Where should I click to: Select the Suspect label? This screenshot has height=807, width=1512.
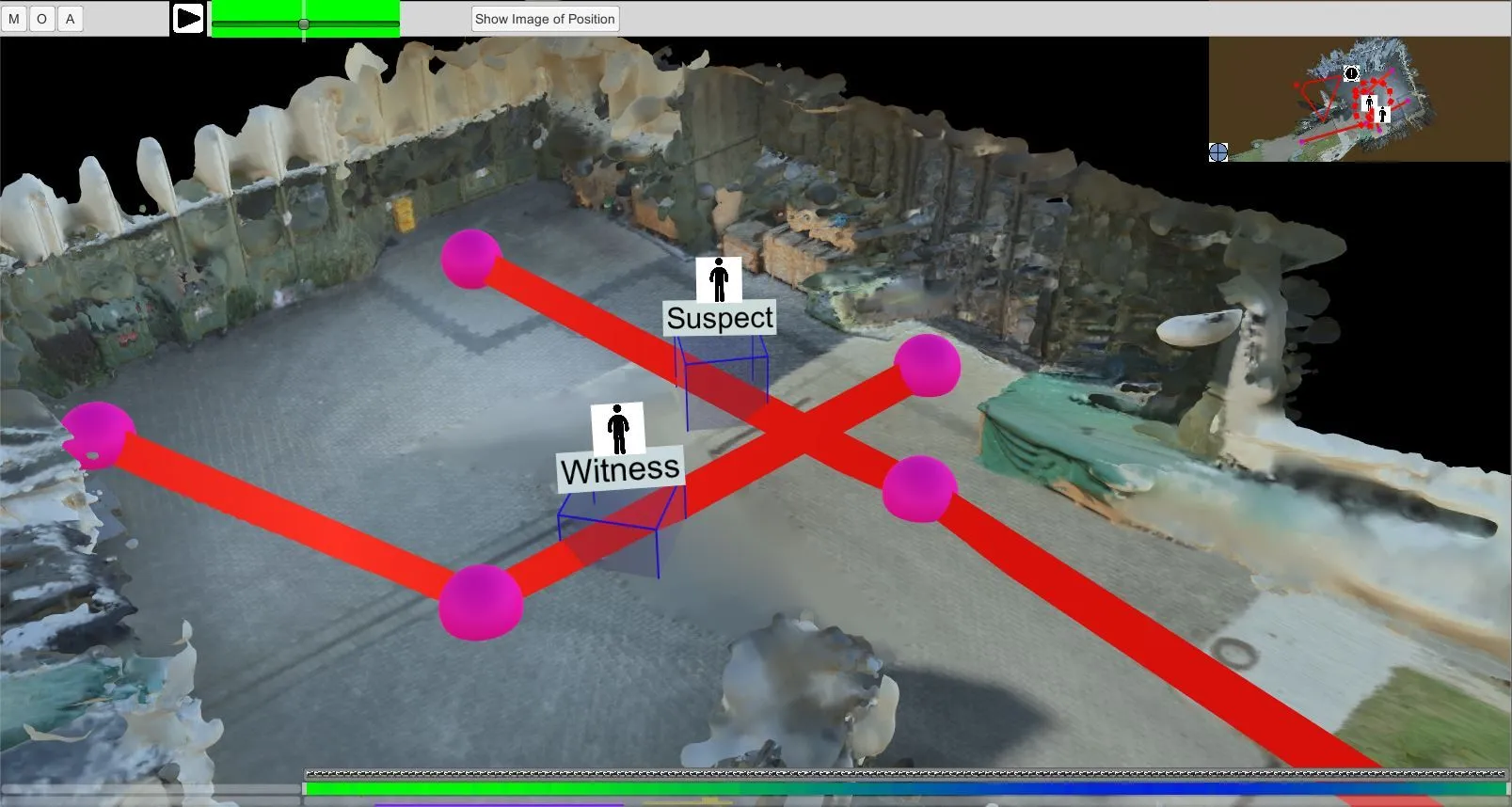tap(720, 319)
